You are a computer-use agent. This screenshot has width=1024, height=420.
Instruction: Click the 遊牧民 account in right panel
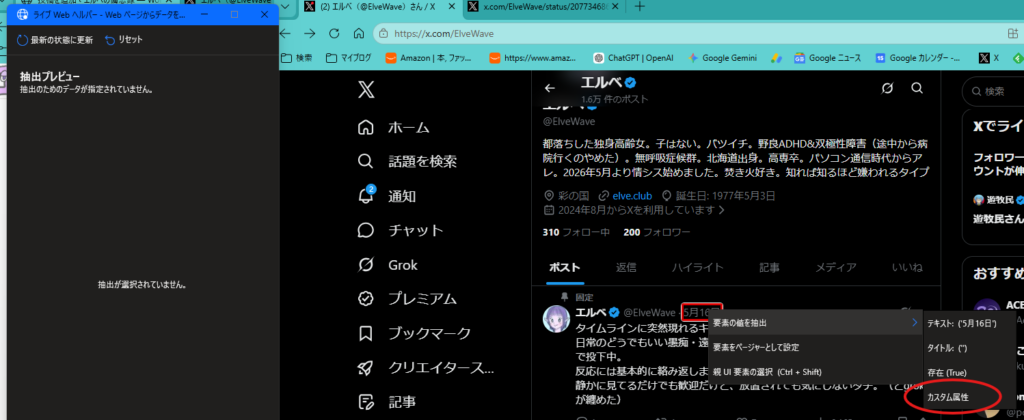click(x=999, y=200)
